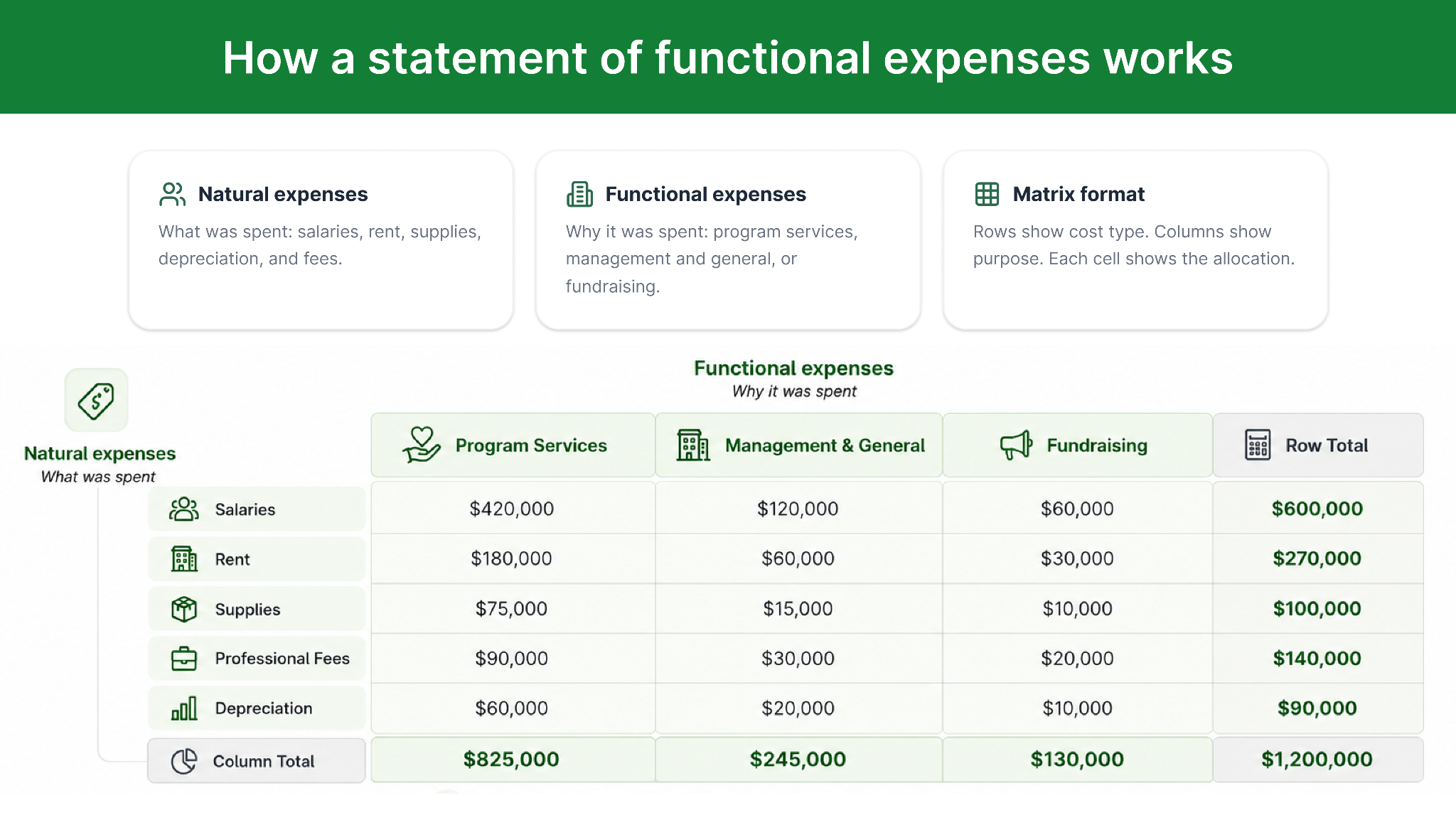The width and height of the screenshot is (1456, 820).
Task: Select the Fundraising column header
Action: [1078, 445]
